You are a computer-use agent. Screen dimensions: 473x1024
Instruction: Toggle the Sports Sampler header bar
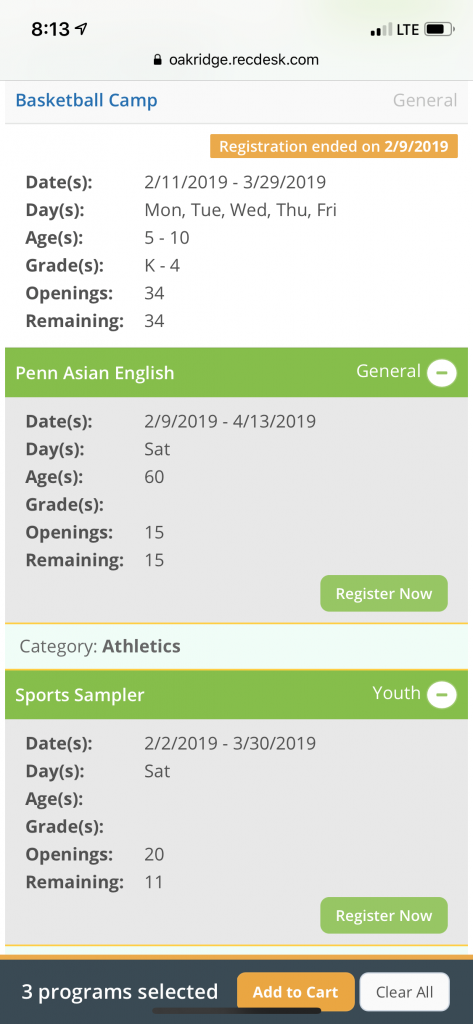pos(236,694)
